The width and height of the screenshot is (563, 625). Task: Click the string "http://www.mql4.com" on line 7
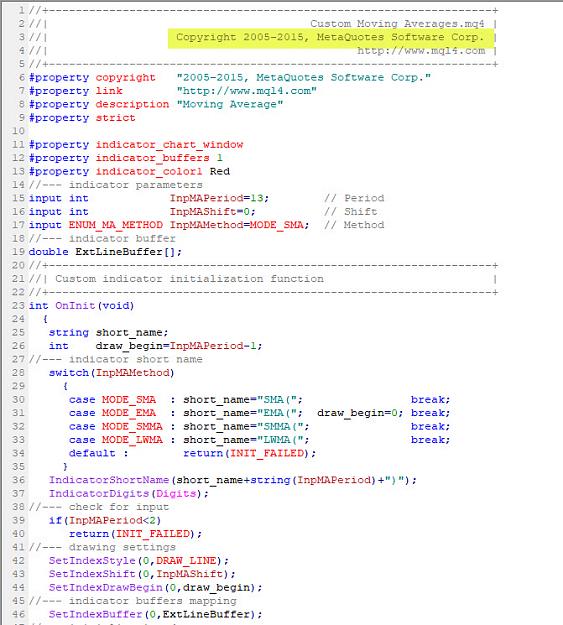click(x=247, y=91)
